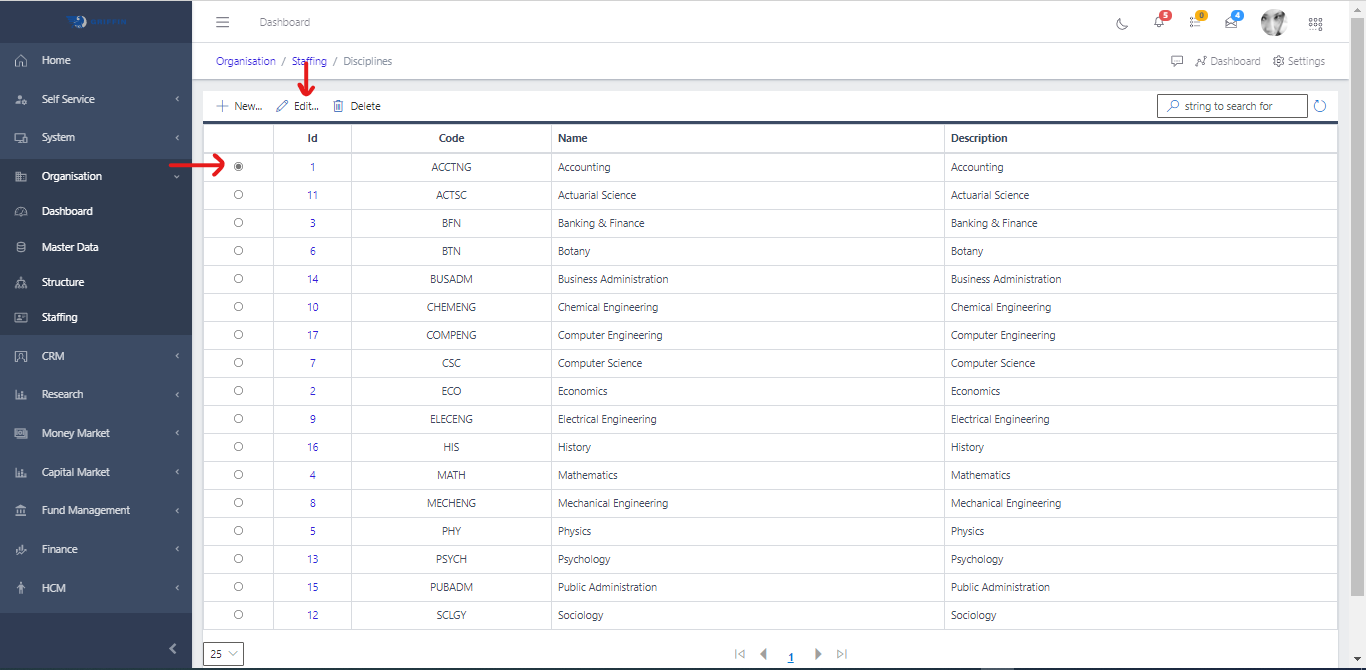Viewport: 1366px width, 670px height.
Task: Open the page size dropdown
Action: [x=223, y=654]
